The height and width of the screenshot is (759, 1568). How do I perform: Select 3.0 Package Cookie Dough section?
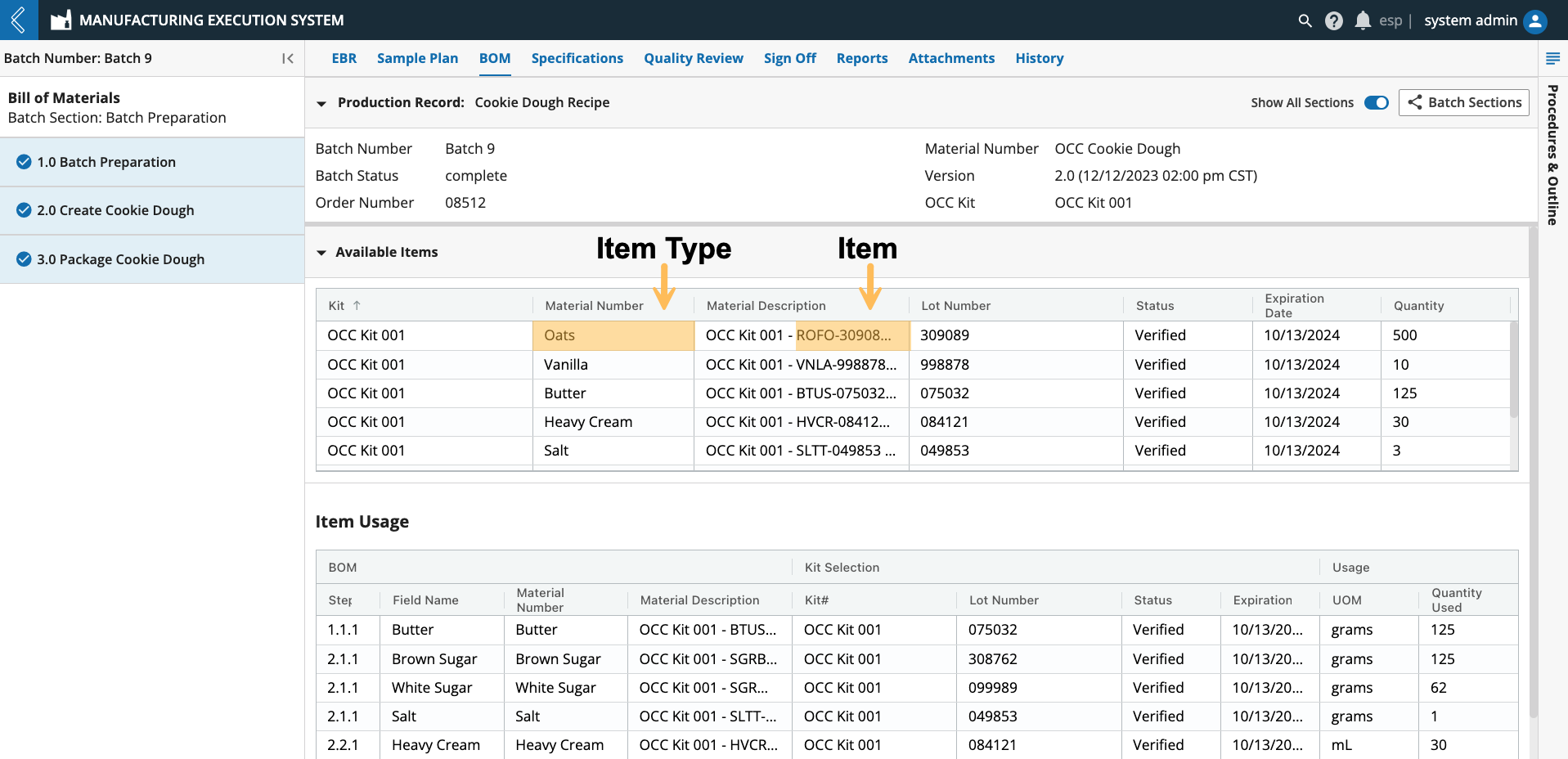[x=152, y=259]
